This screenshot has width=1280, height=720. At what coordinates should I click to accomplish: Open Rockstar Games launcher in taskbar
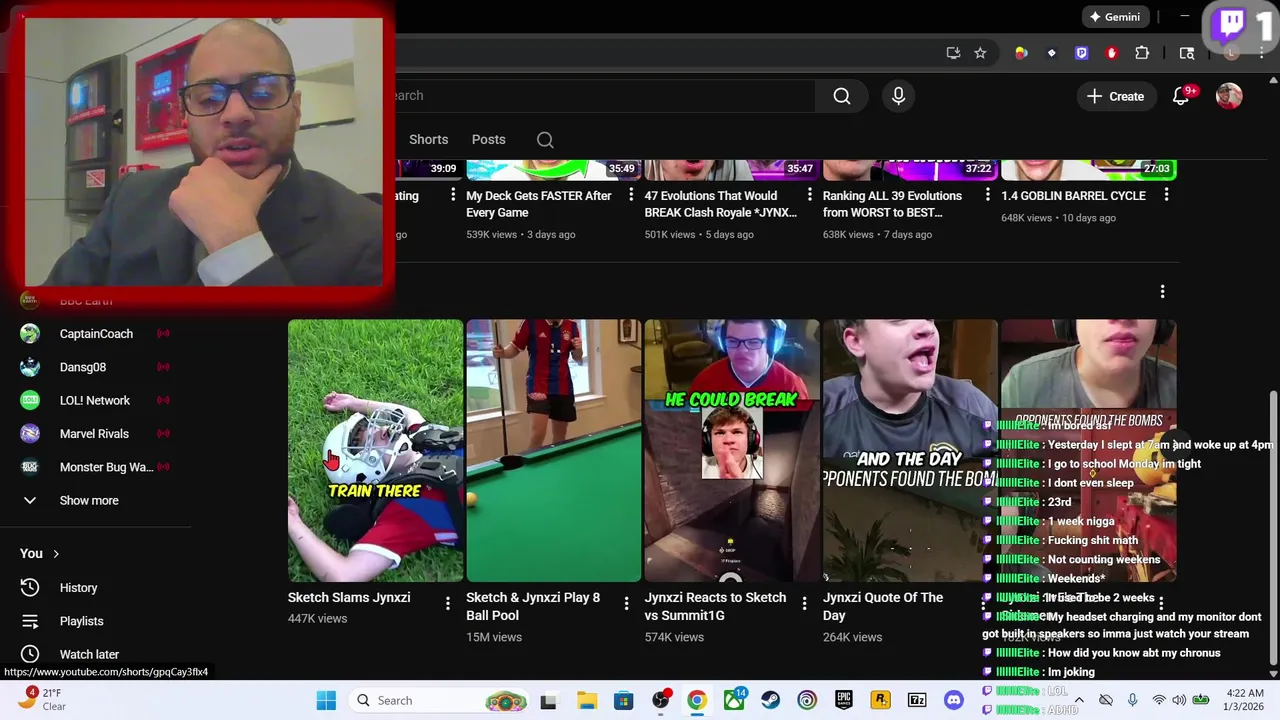[881, 701]
